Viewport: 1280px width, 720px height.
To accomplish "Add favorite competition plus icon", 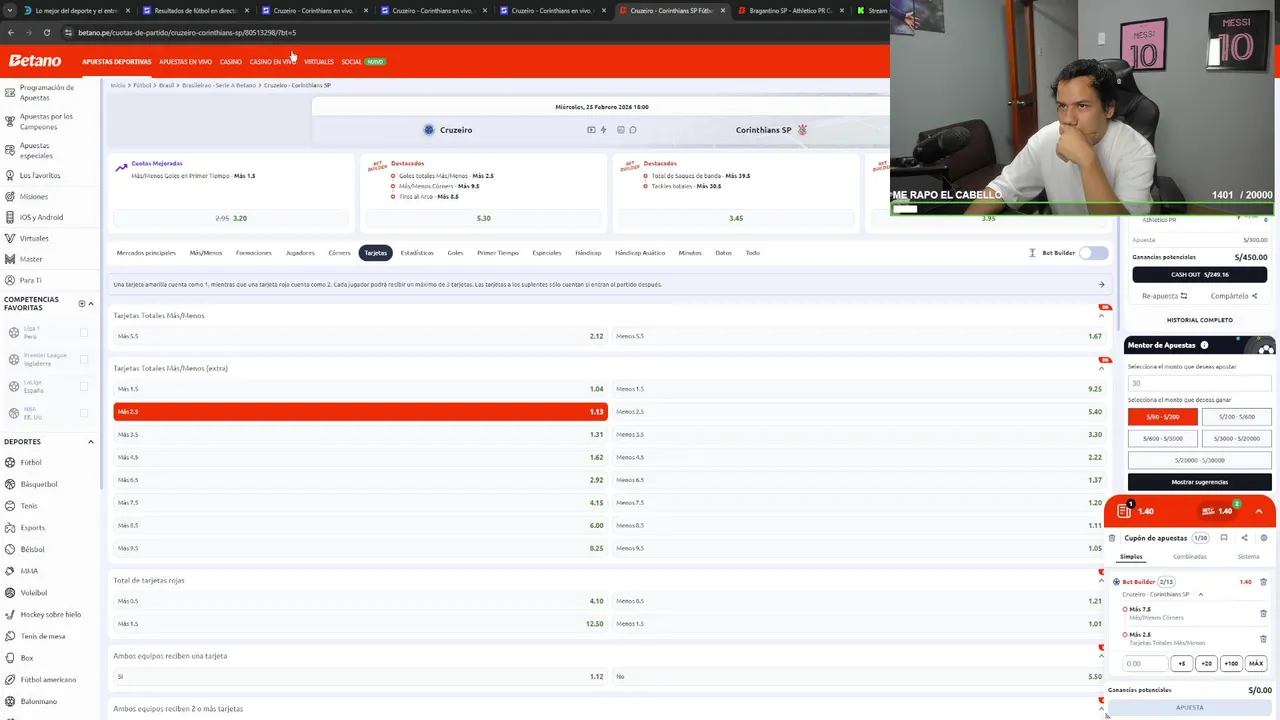I will [x=81, y=304].
